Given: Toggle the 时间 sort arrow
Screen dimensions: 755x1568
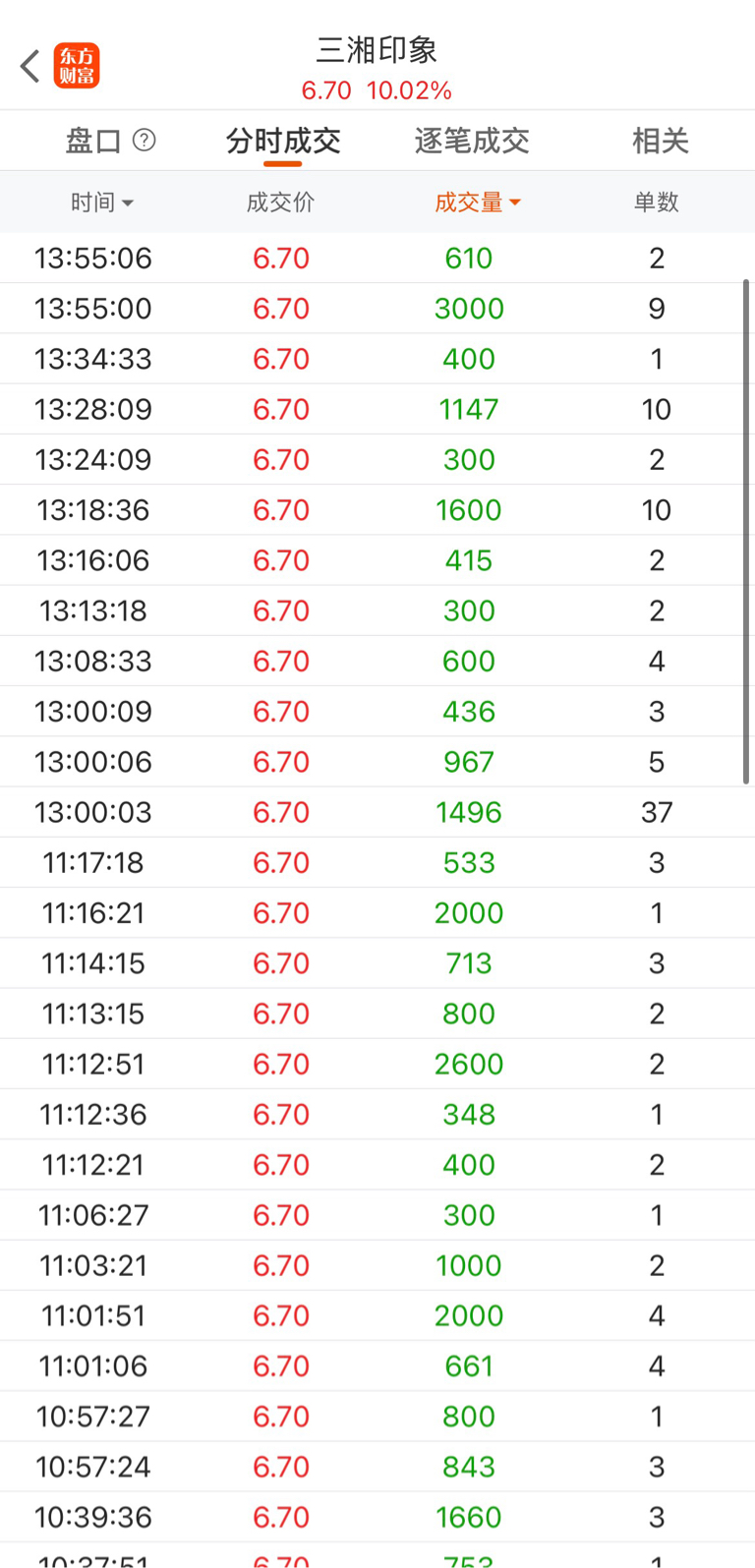Looking at the screenshot, I should (128, 203).
